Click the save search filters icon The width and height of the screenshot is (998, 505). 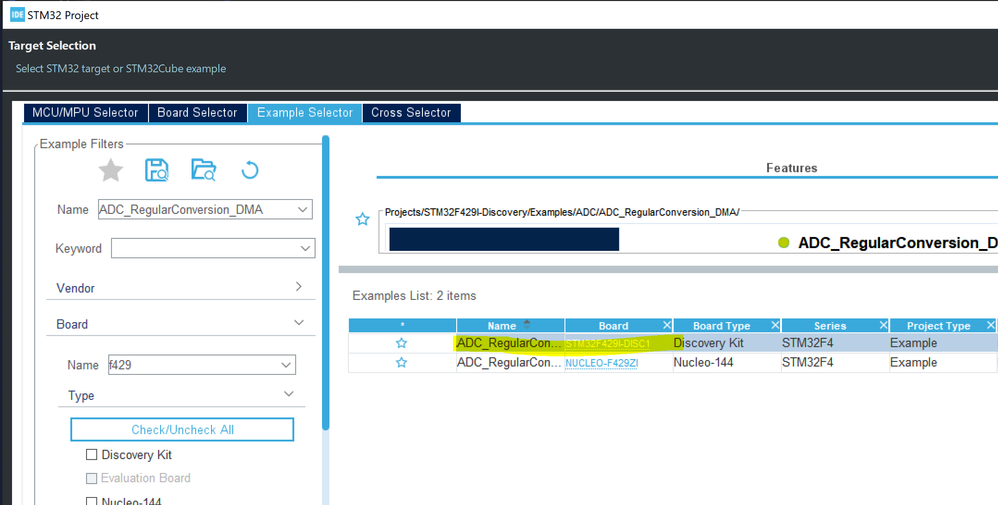click(x=157, y=171)
